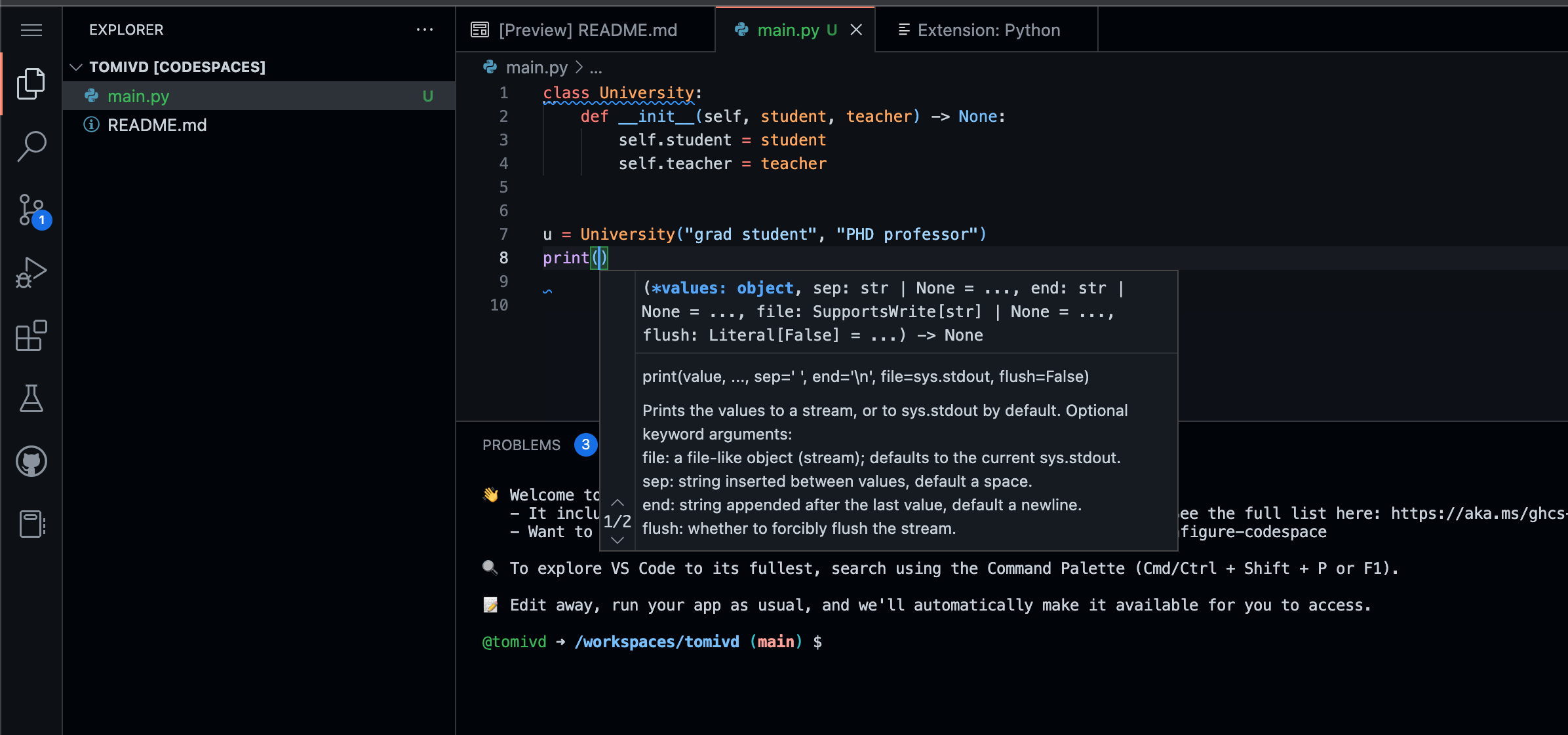Open the Testing view beaker icon
This screenshot has width=1568, height=735.
pyautogui.click(x=31, y=398)
